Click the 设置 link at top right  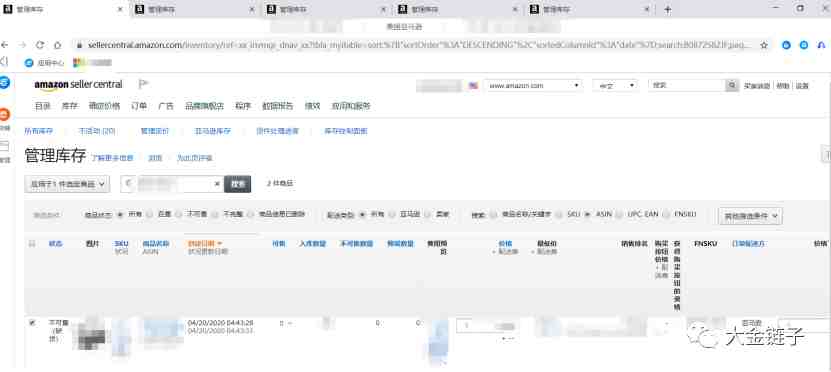point(802,86)
